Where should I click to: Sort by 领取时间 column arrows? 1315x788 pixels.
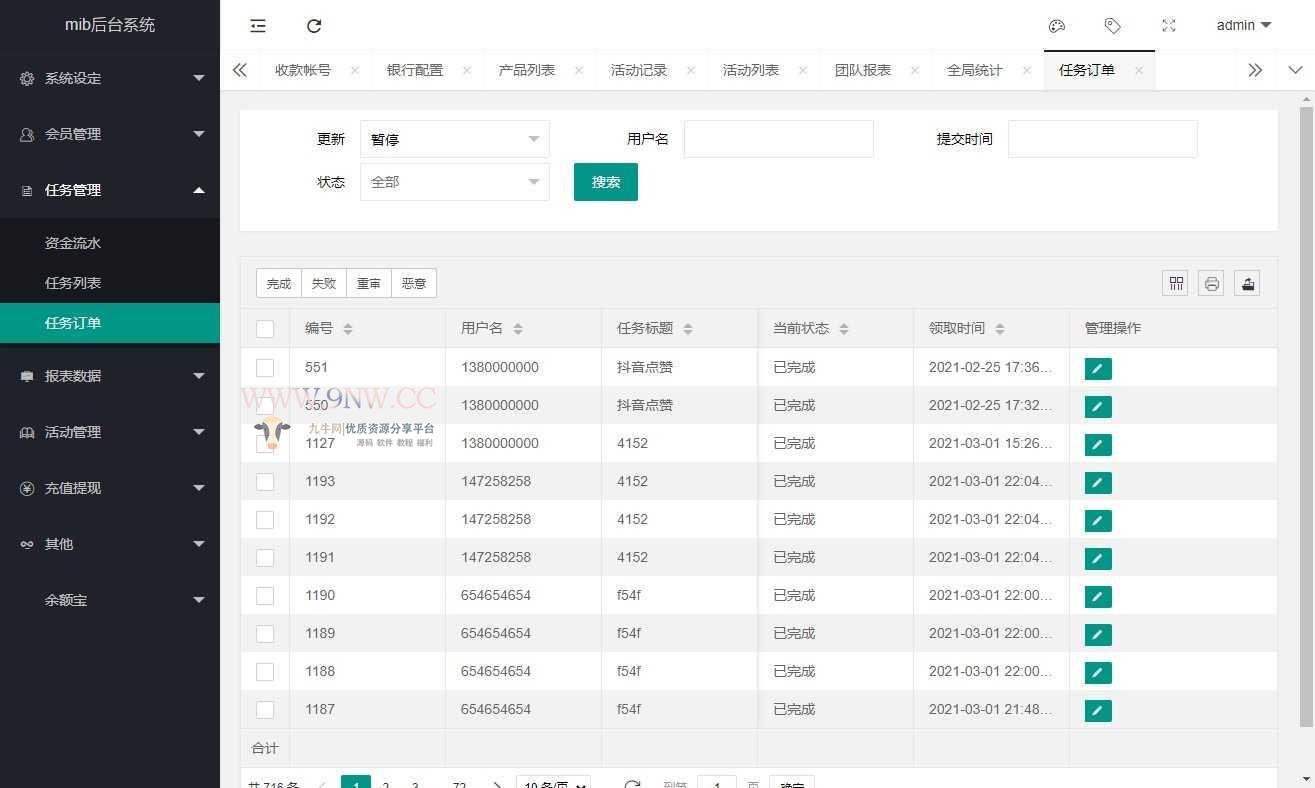point(1000,329)
